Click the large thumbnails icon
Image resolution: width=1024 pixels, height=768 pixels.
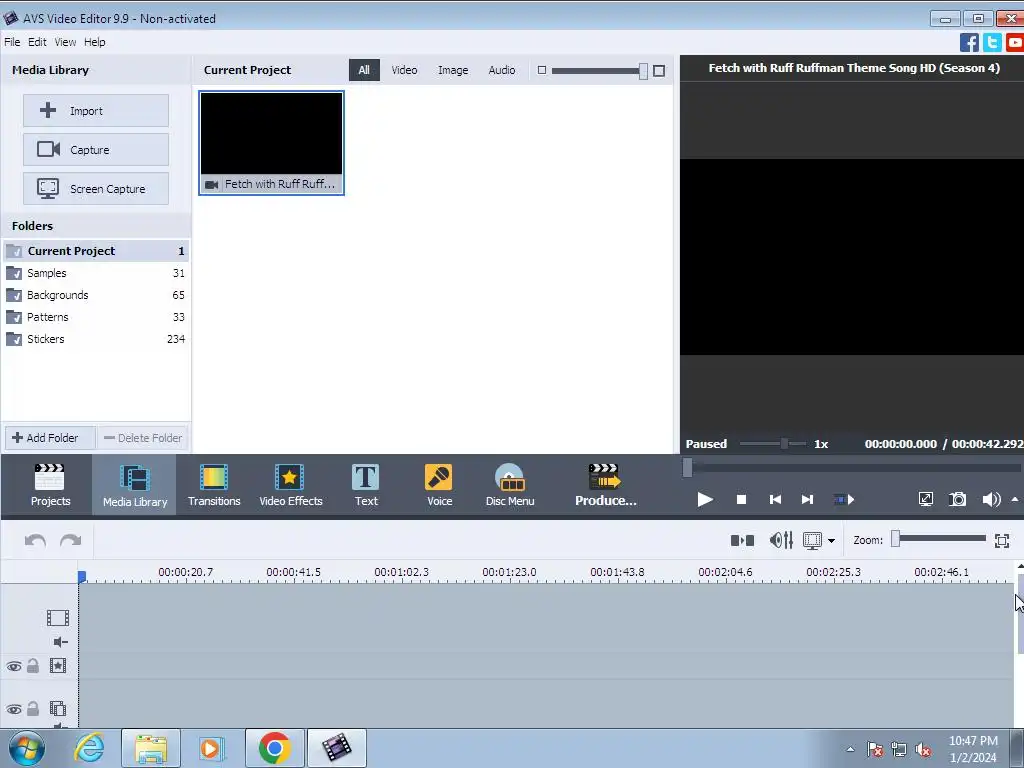click(x=659, y=71)
